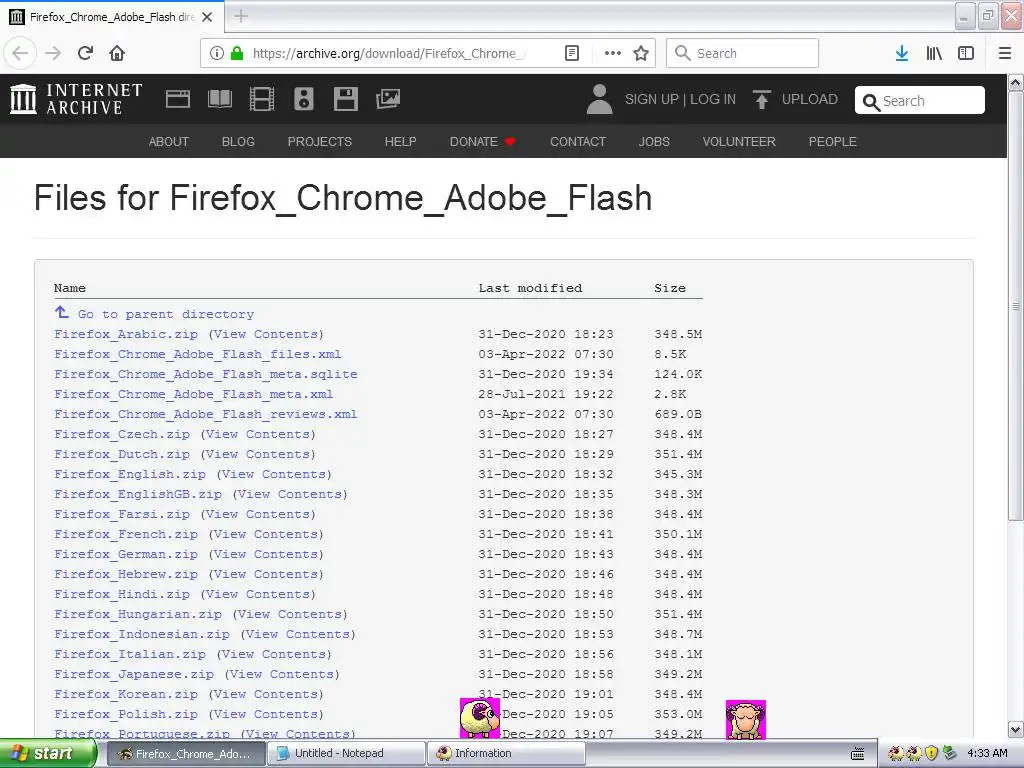Click the SIGN UP link
The image size is (1024, 768).
pyautogui.click(x=652, y=99)
